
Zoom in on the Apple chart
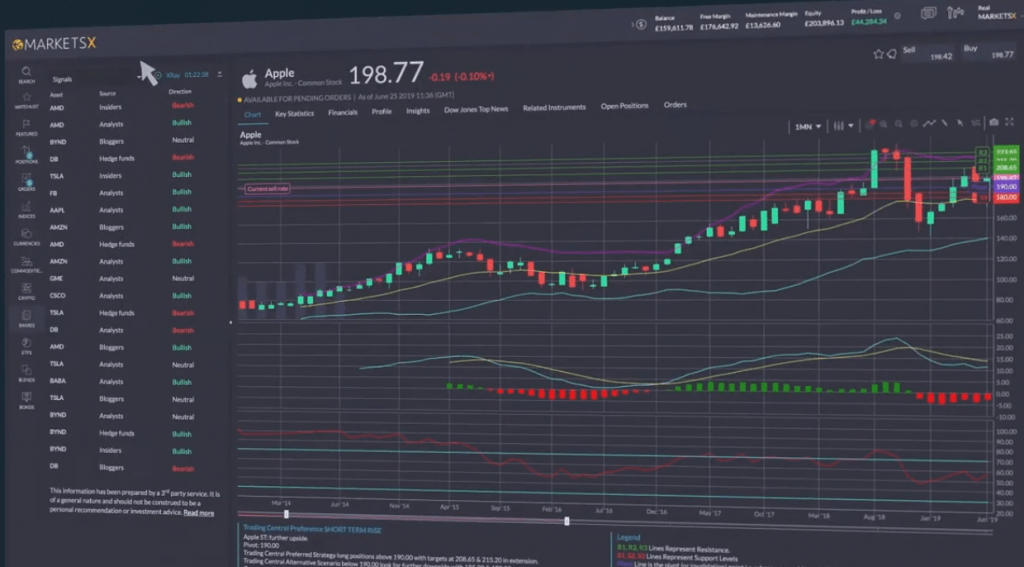tap(884, 123)
